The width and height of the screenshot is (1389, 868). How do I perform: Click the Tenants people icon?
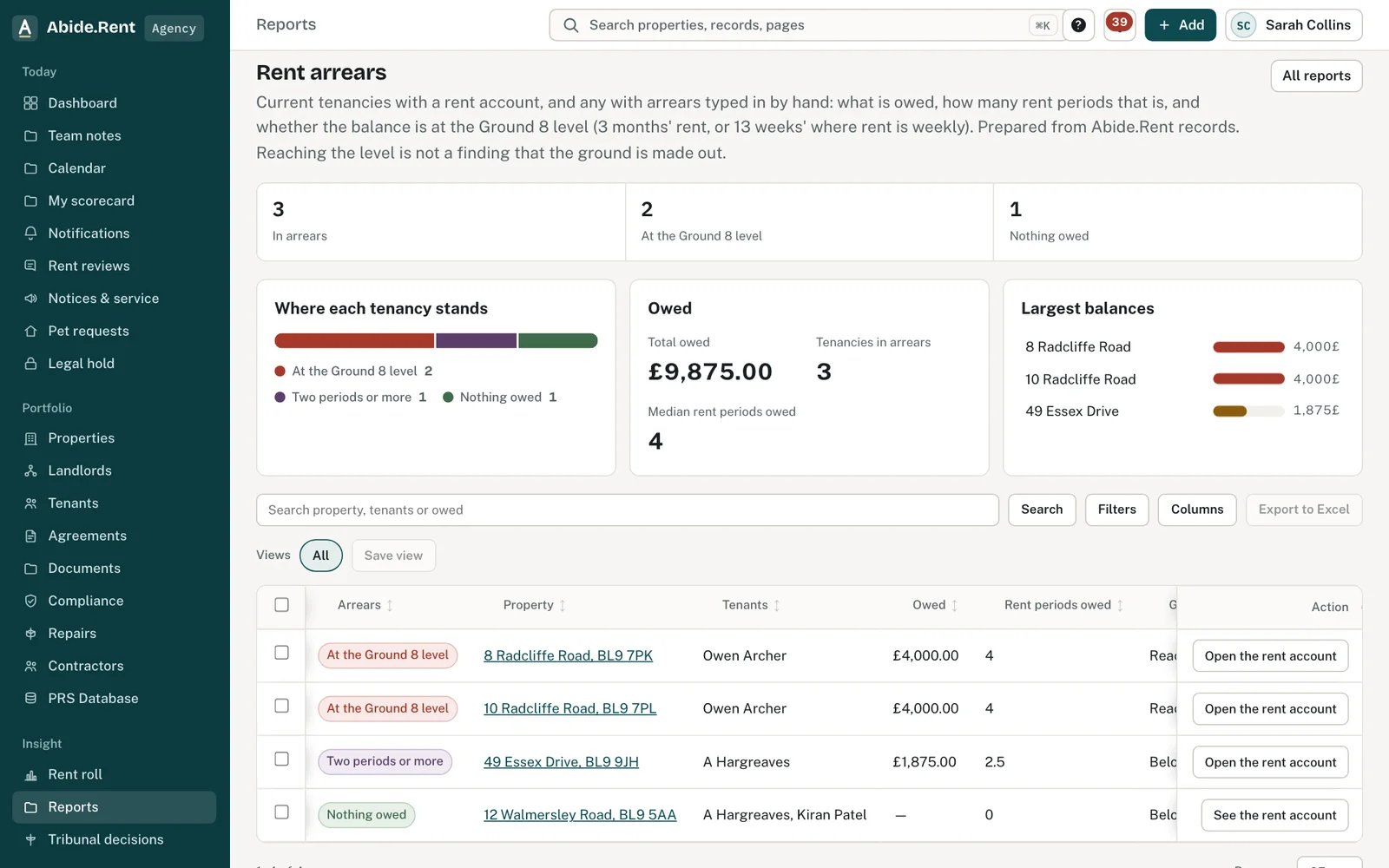31,503
